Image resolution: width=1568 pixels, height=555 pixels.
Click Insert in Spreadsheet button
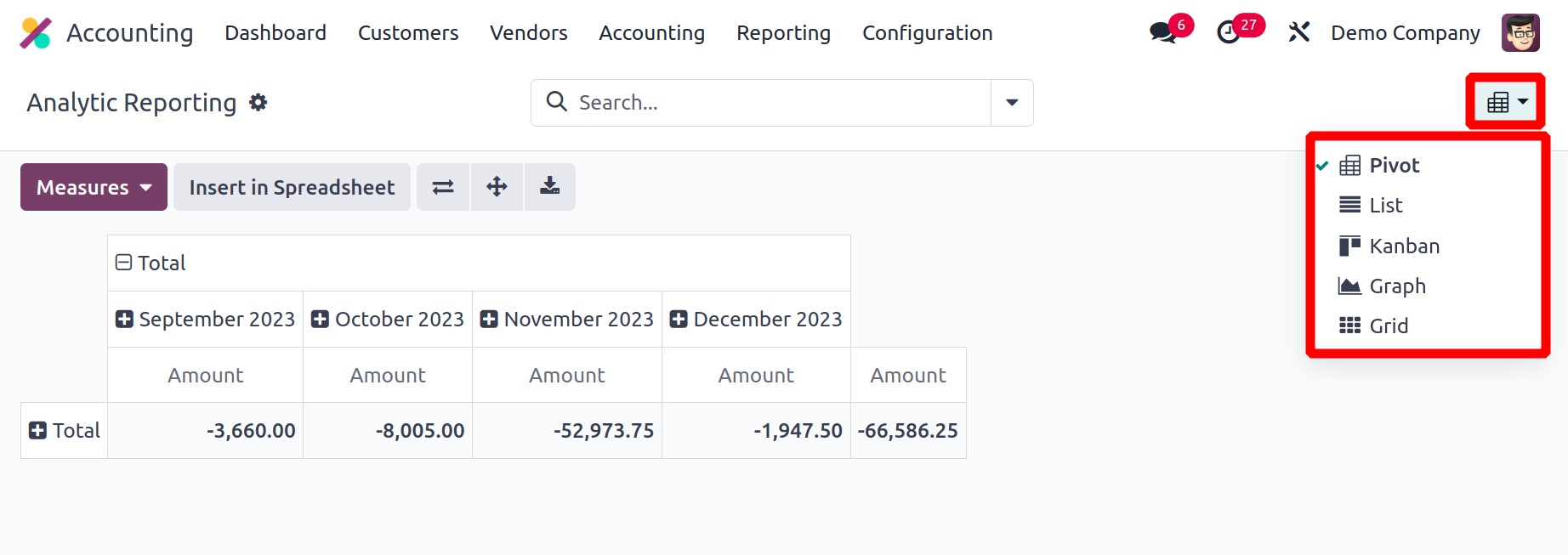pyautogui.click(x=292, y=187)
